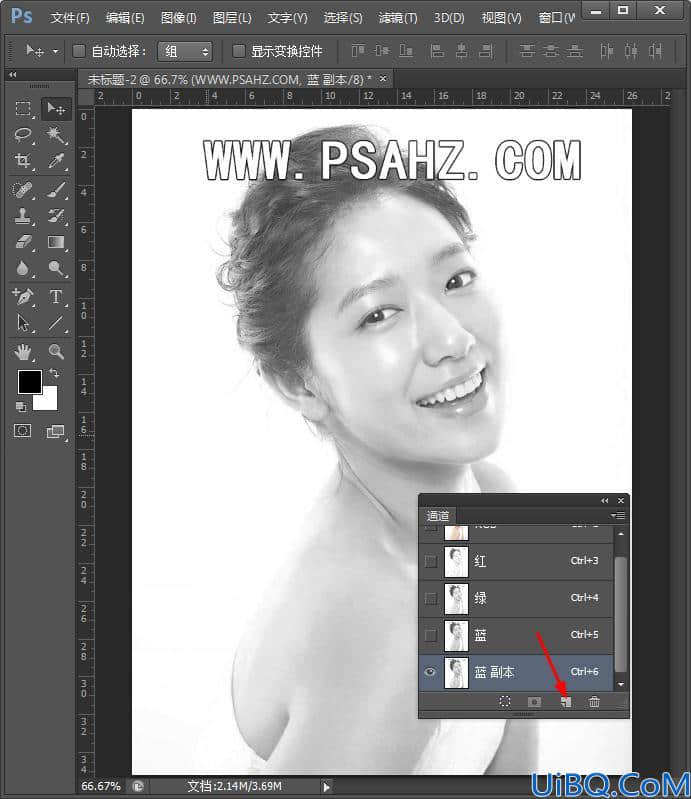691x799 pixels.
Task: Delete current channel trash icon
Action: coord(594,702)
